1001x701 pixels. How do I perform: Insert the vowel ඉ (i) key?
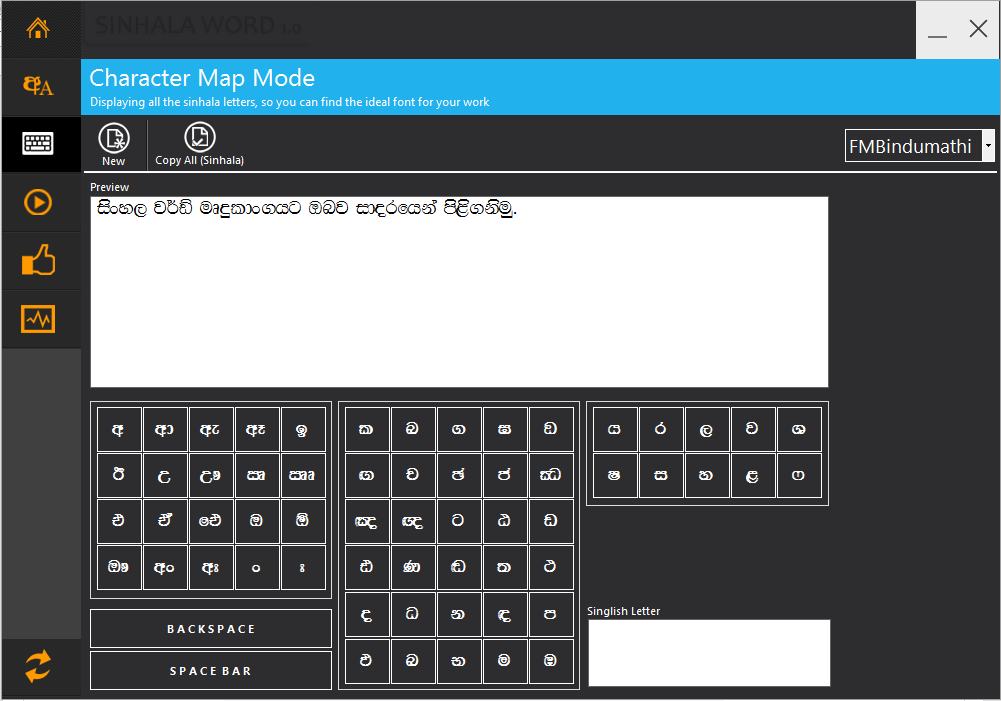coord(303,429)
